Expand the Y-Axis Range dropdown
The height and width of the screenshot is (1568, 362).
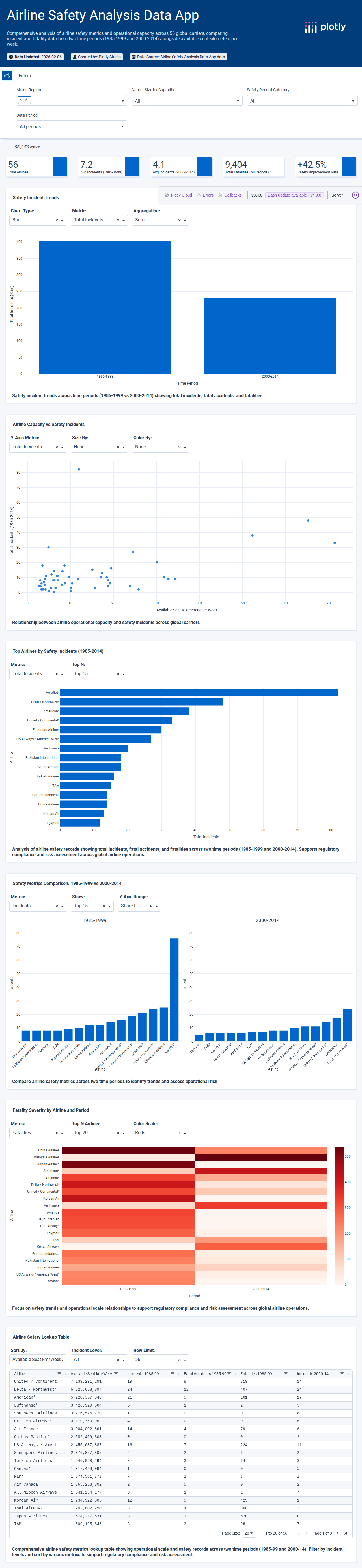[157, 906]
